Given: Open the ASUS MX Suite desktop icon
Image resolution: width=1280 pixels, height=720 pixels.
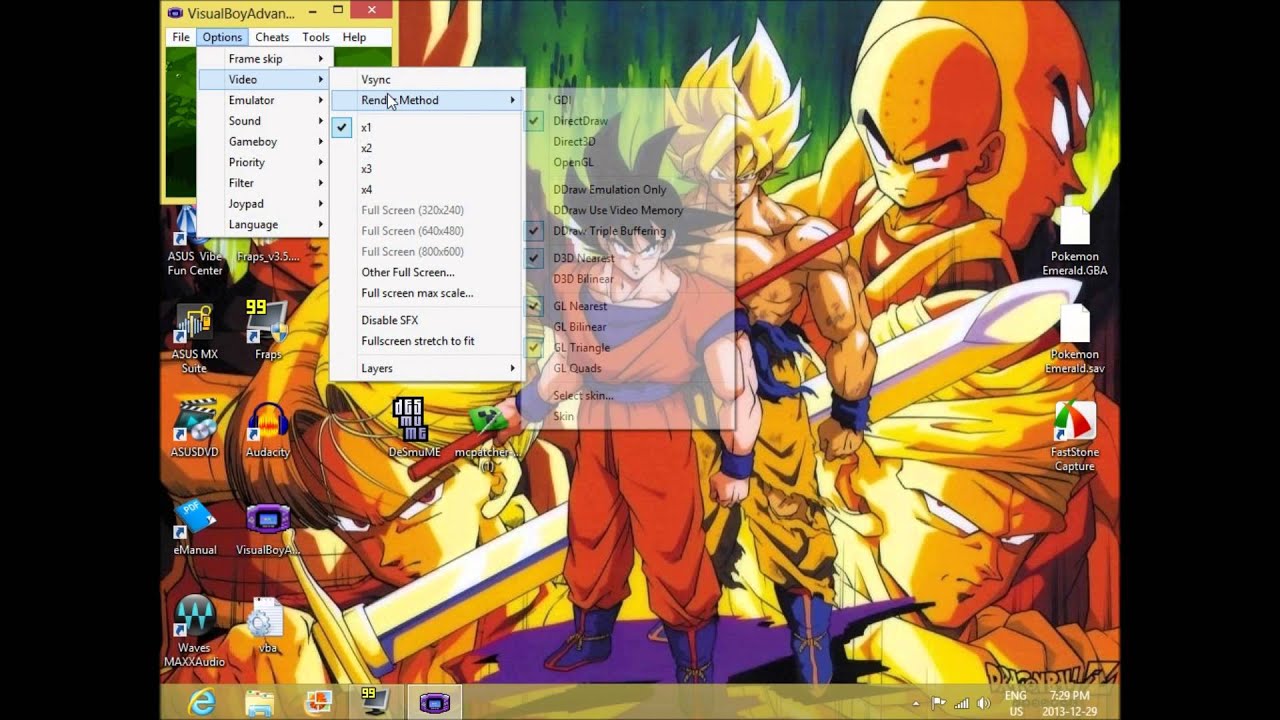Looking at the screenshot, I should pyautogui.click(x=194, y=339).
